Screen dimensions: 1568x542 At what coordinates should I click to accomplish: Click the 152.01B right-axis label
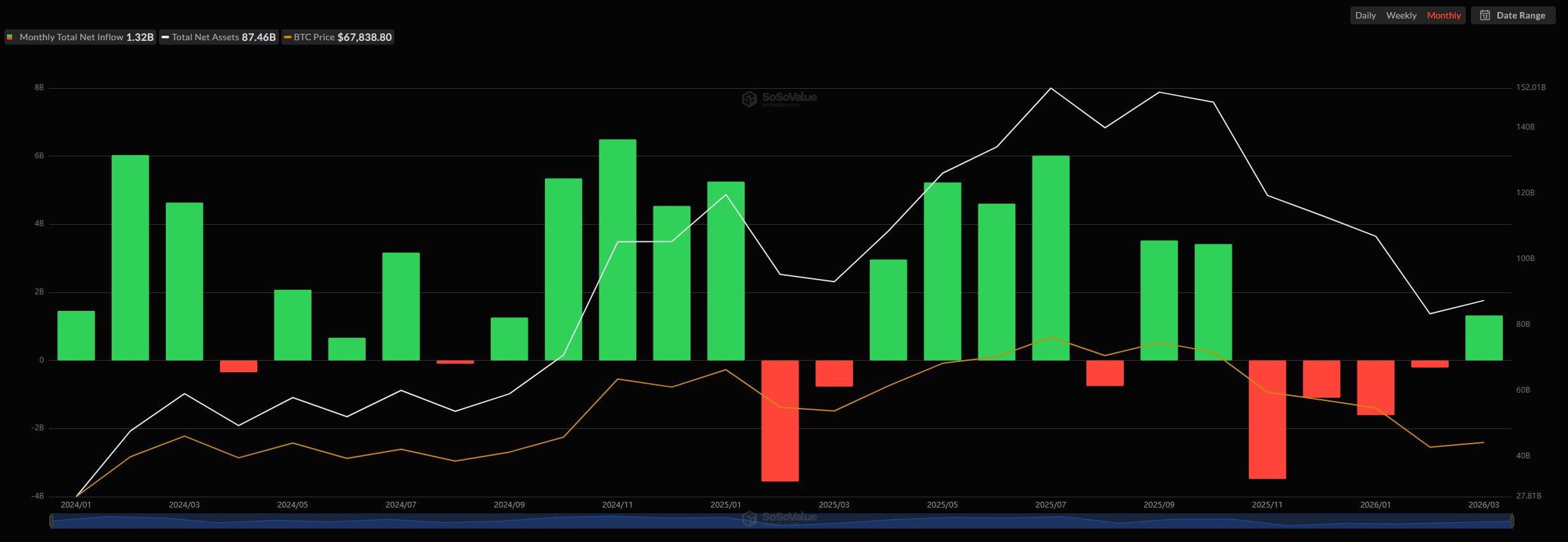1531,87
